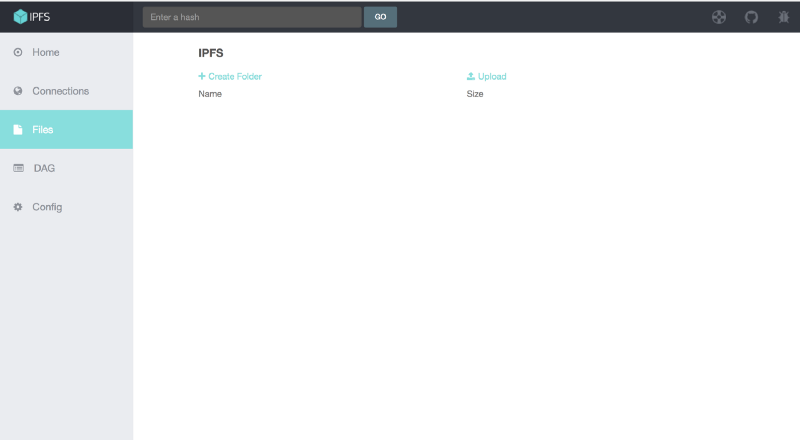This screenshot has width=800, height=440.
Task: Click the Config gear icon
Action: click(18, 207)
